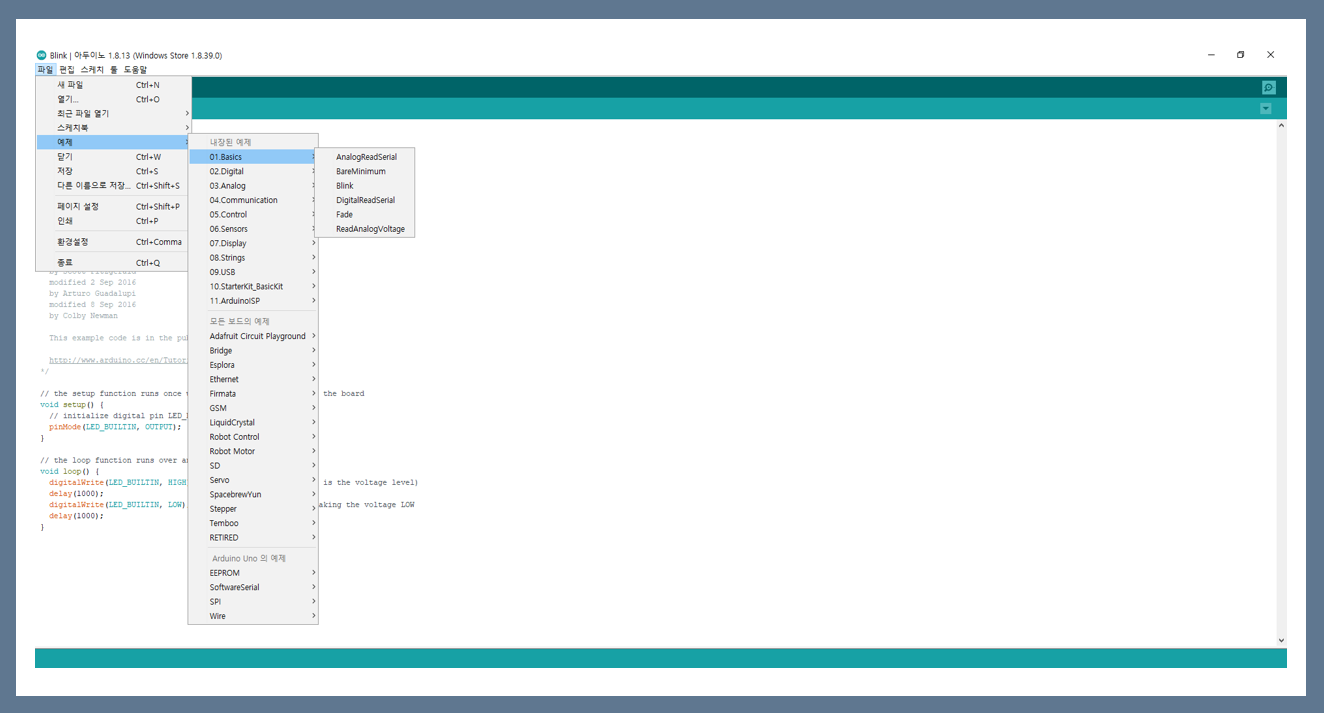Open the Fade example sketch

pos(365,214)
